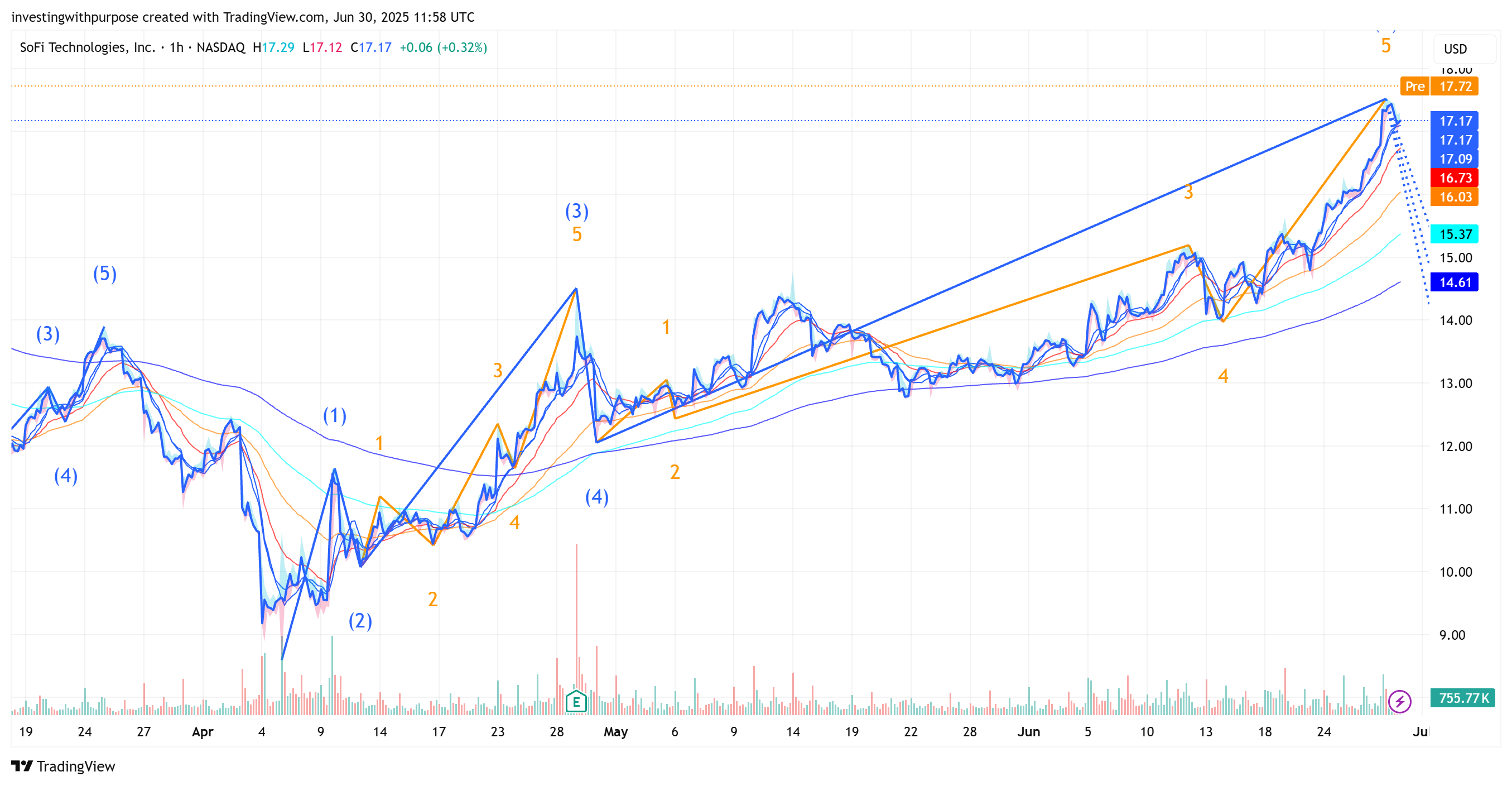Screen dimensions: 1512x786
Task: Click the May label on the date axis
Action: tap(616, 732)
